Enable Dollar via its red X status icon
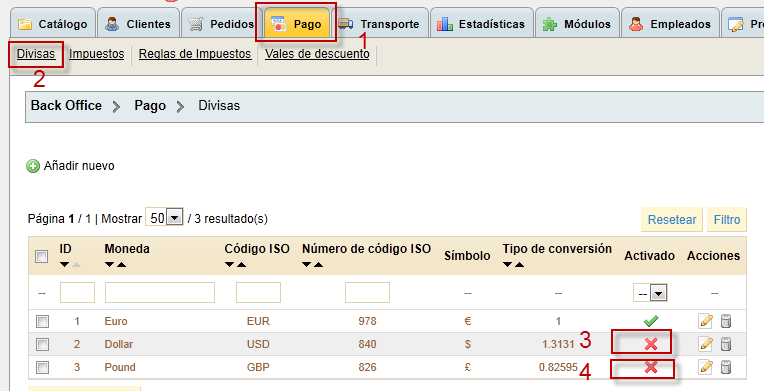Screen dimensions: 764x391 point(650,344)
